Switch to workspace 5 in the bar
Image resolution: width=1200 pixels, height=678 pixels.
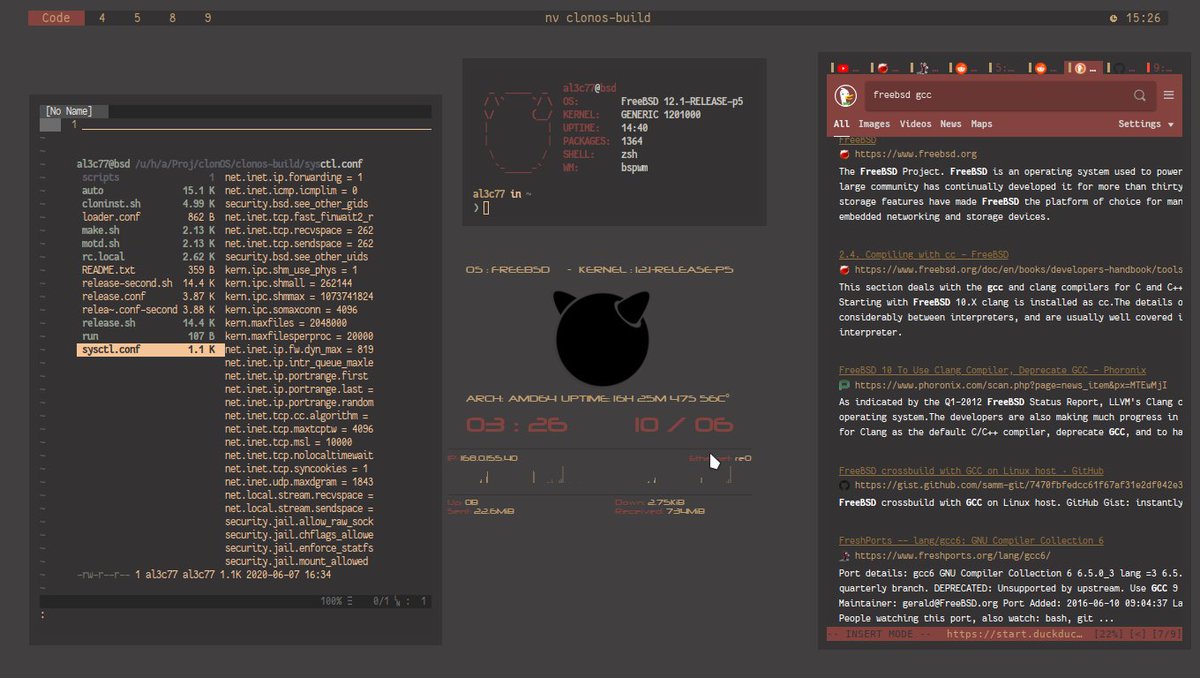coord(137,18)
